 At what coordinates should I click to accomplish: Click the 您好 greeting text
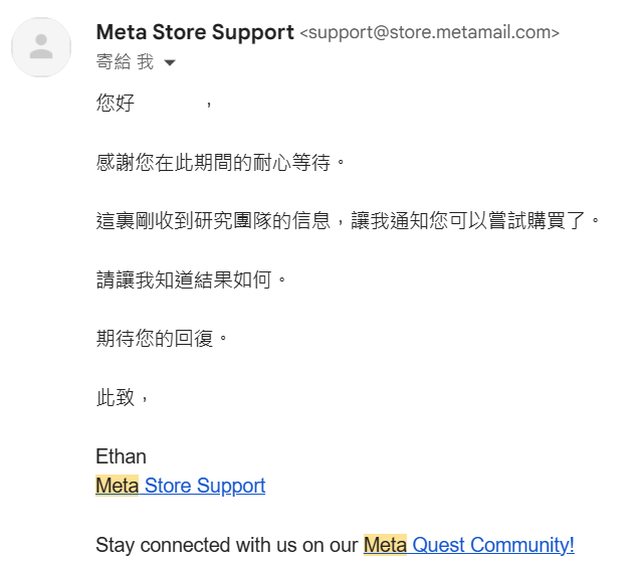point(115,102)
